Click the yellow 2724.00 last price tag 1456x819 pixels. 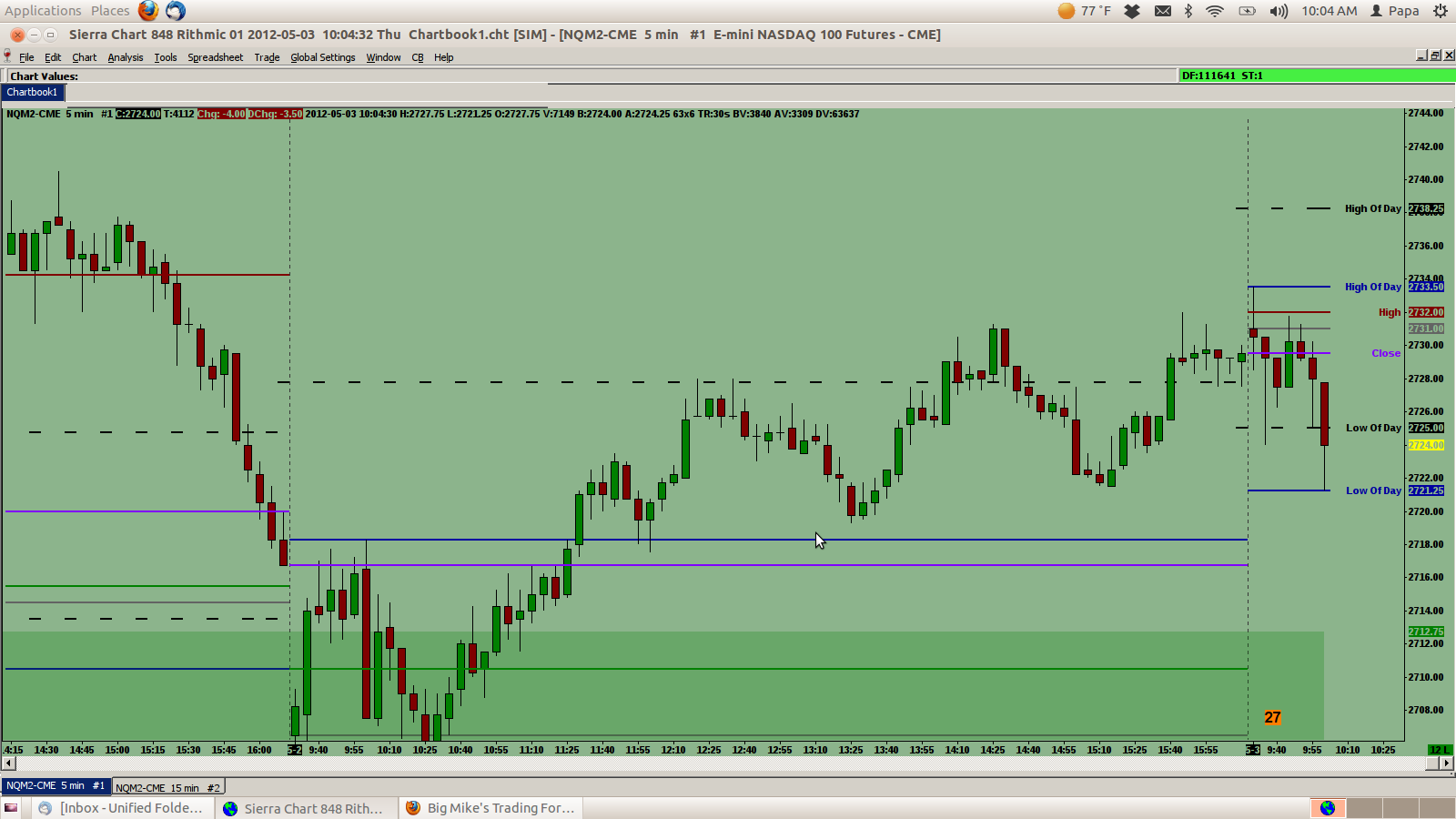[1426, 445]
